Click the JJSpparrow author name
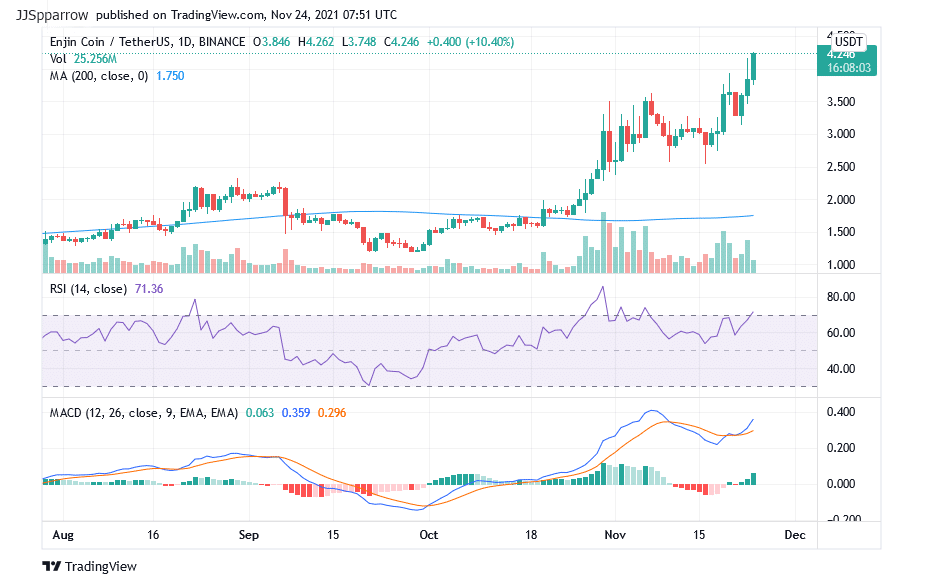Screen dimensions: 929x584 (52, 15)
